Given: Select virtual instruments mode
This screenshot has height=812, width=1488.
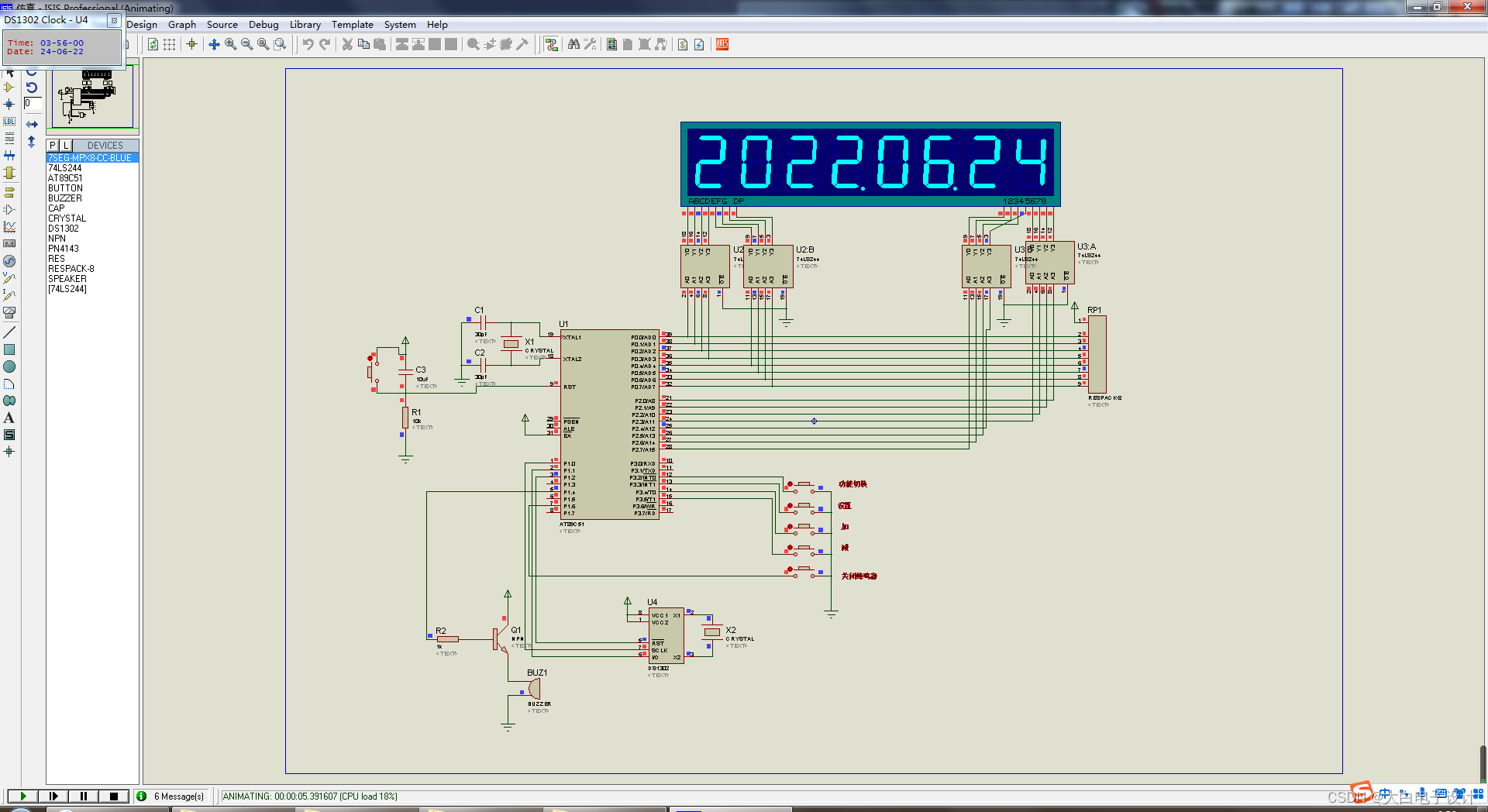Looking at the screenshot, I should point(9,312).
